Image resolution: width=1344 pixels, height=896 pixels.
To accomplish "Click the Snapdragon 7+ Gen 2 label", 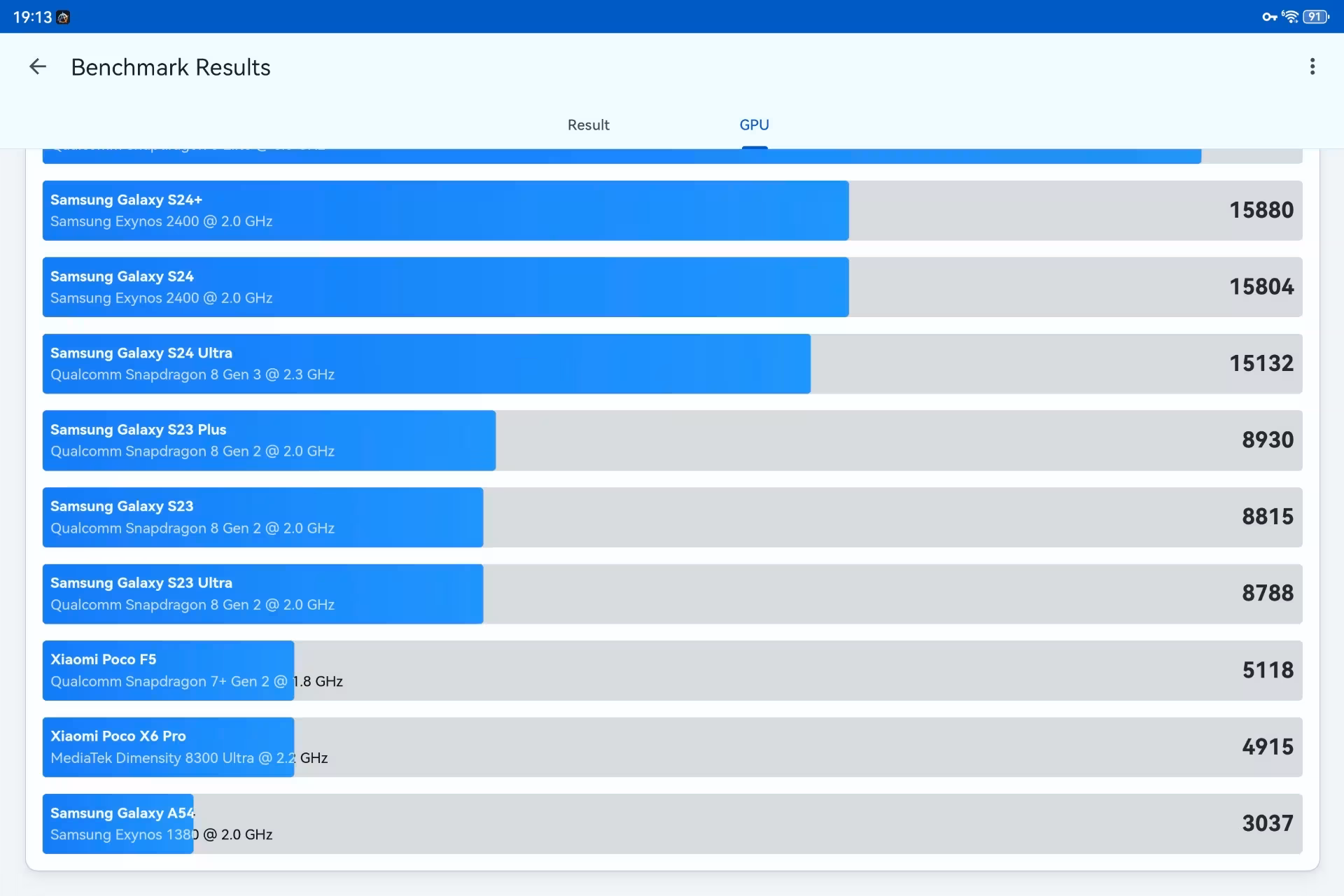I will pyautogui.click(x=197, y=682).
